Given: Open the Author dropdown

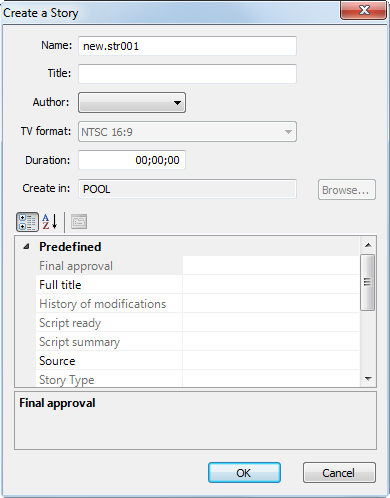Looking at the screenshot, I should (132, 103).
